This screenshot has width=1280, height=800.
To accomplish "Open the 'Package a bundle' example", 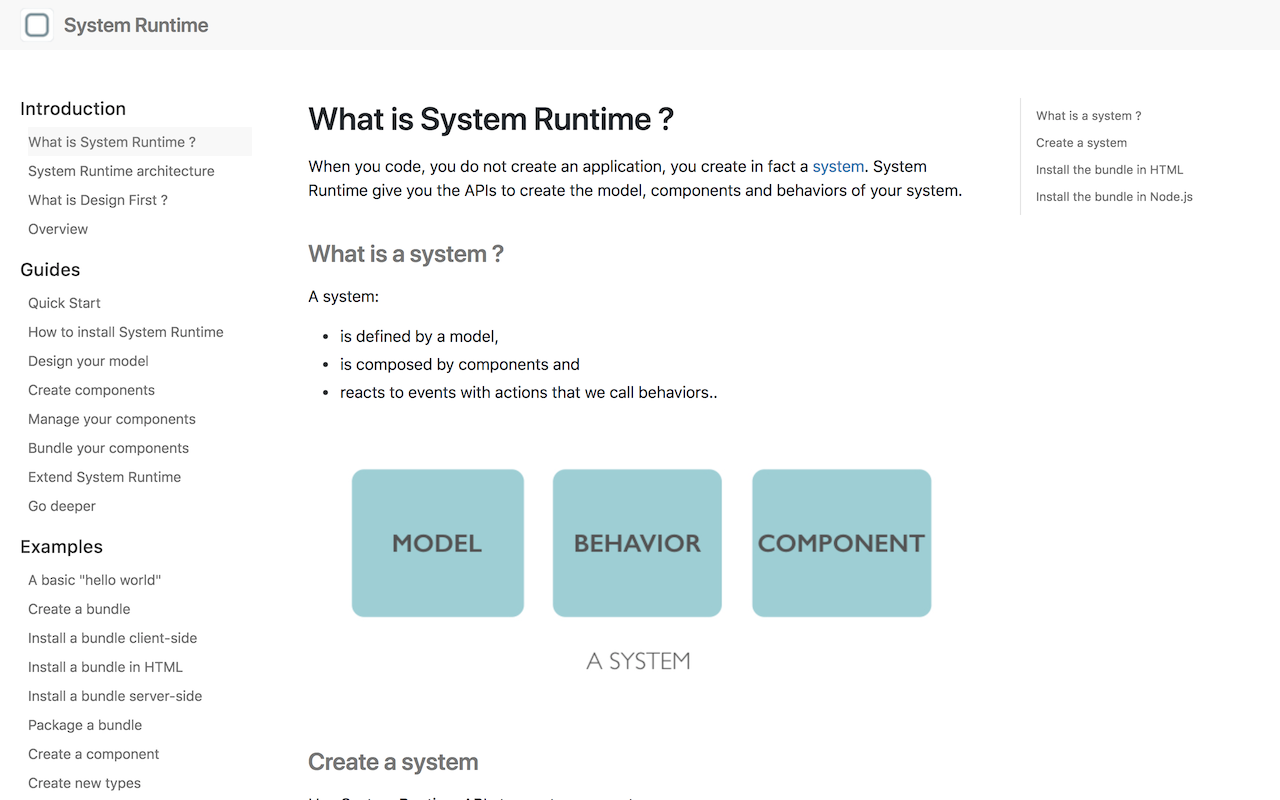I will 85,725.
